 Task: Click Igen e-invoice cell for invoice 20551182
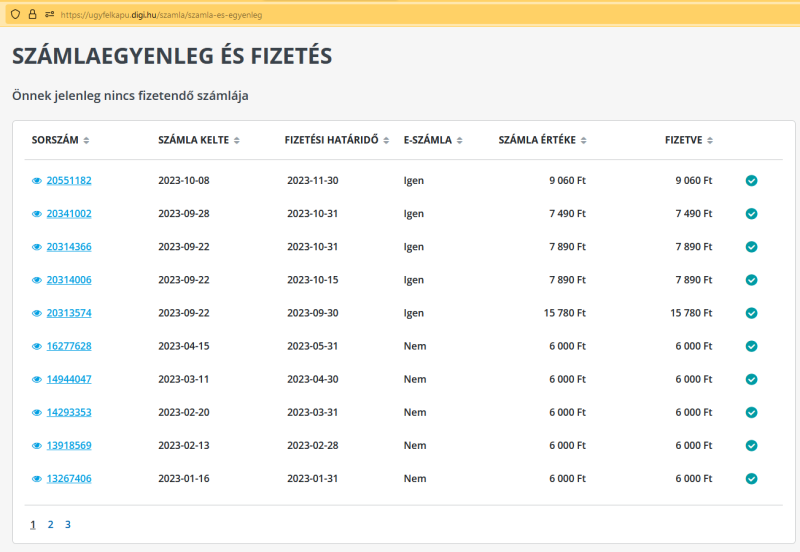[x=414, y=181]
